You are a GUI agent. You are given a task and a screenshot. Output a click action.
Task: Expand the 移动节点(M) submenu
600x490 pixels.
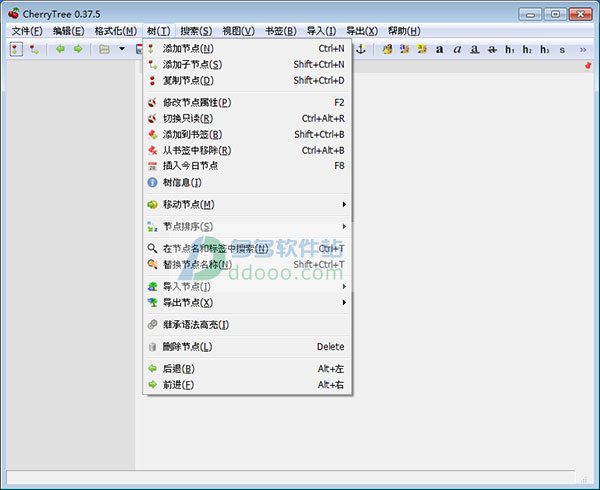247,204
